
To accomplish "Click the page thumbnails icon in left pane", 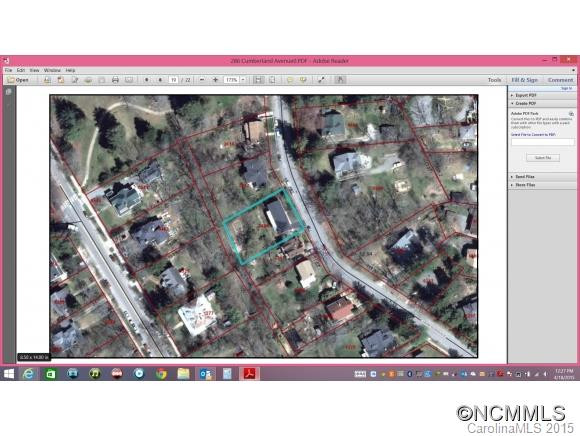I will pos(9,92).
